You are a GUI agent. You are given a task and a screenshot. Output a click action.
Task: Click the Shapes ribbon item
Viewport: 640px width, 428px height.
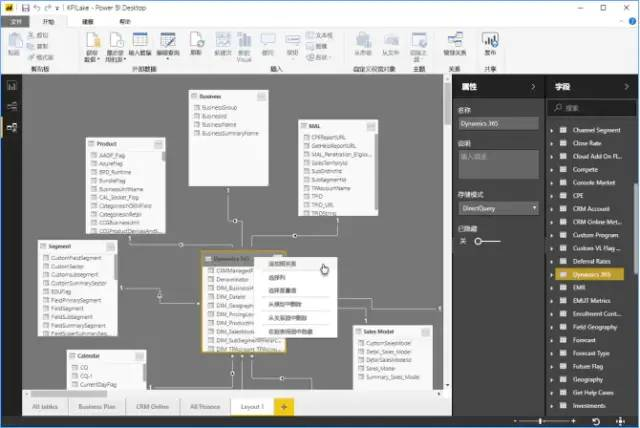click(318, 57)
